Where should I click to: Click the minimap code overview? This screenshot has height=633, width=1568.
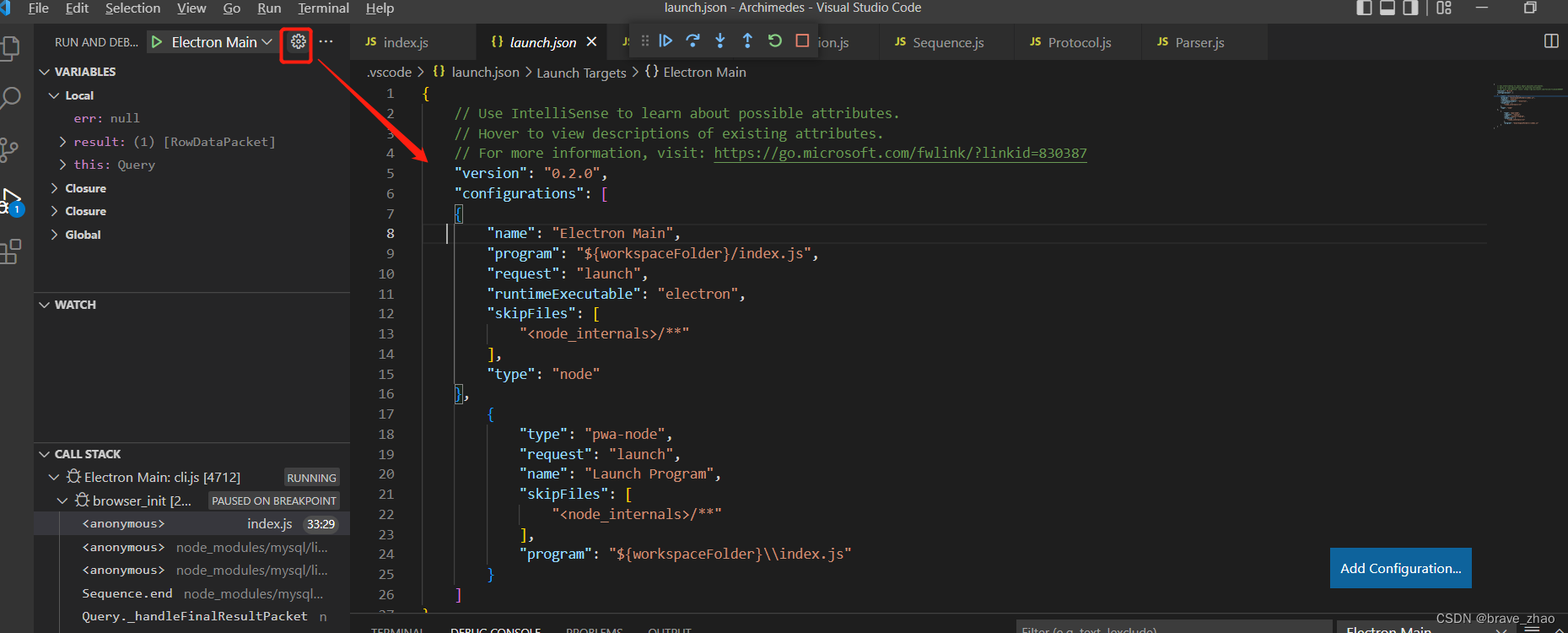tap(1520, 105)
